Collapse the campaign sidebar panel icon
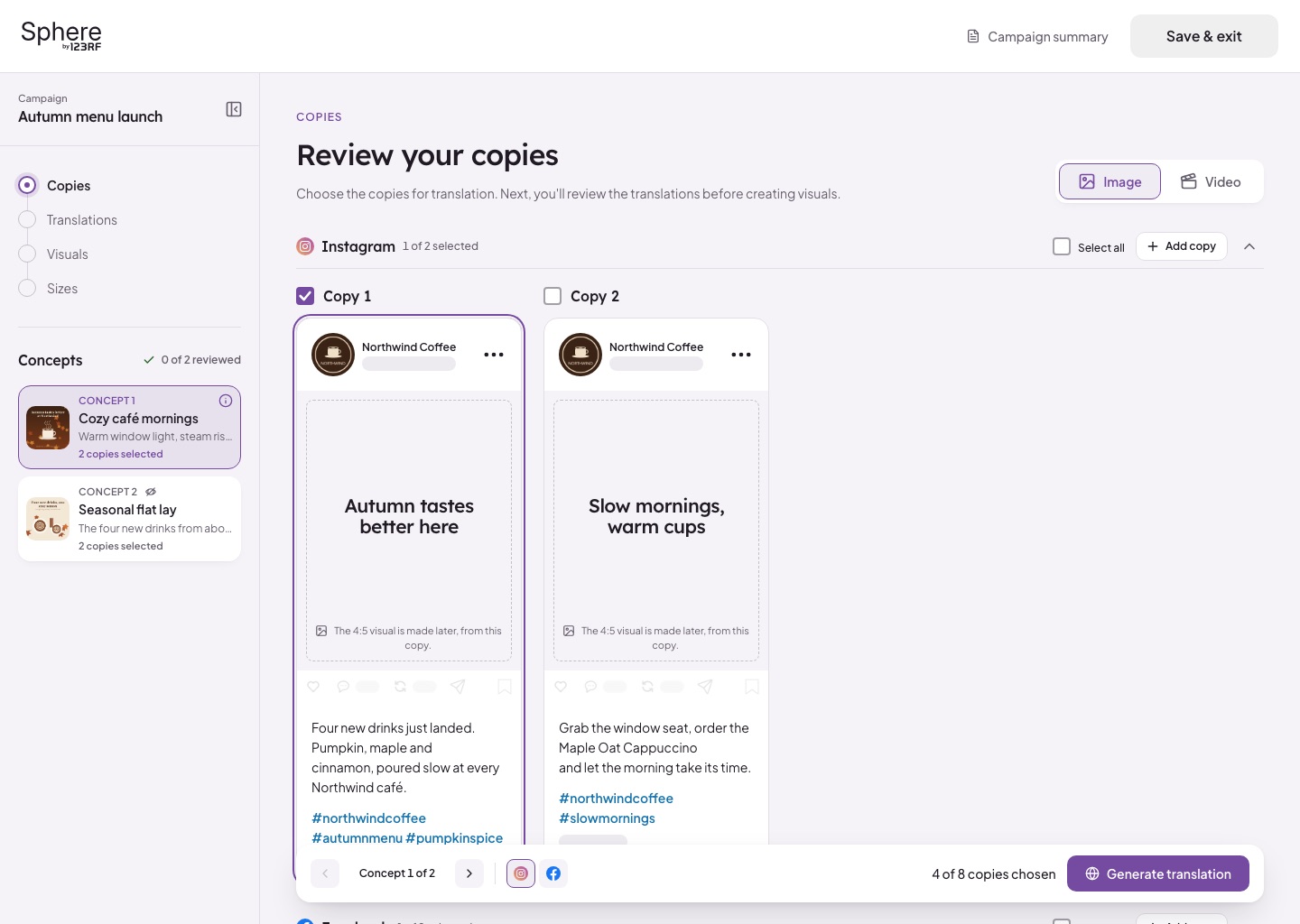The width and height of the screenshot is (1300, 924). (234, 109)
